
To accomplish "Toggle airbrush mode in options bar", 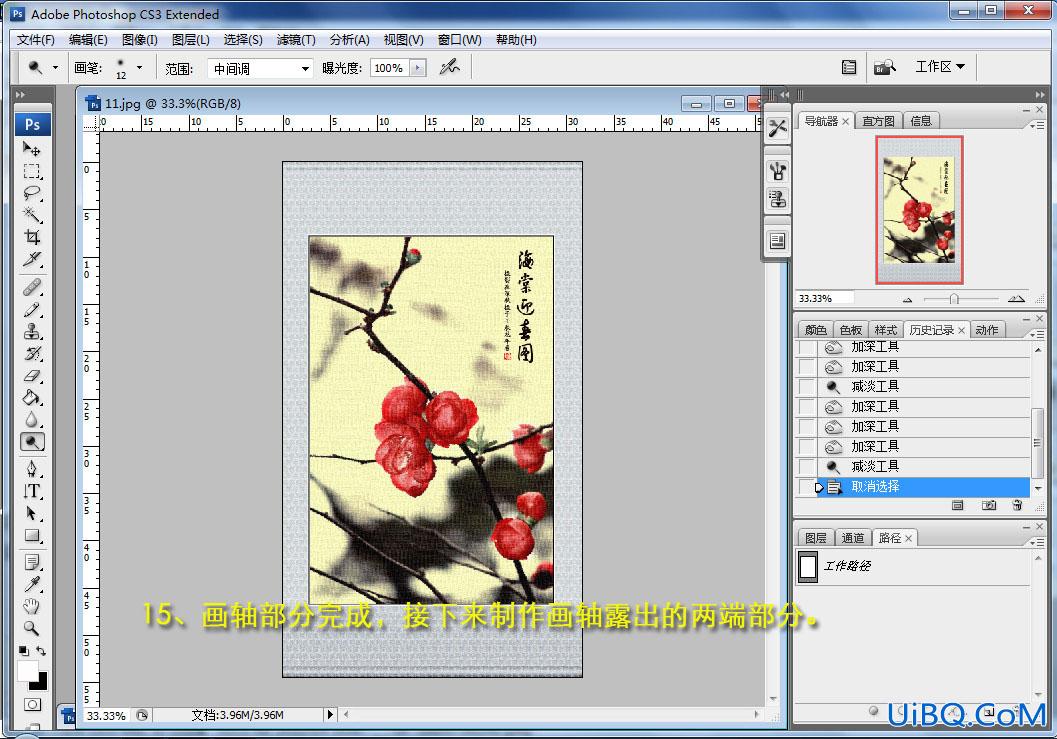I will pos(449,67).
